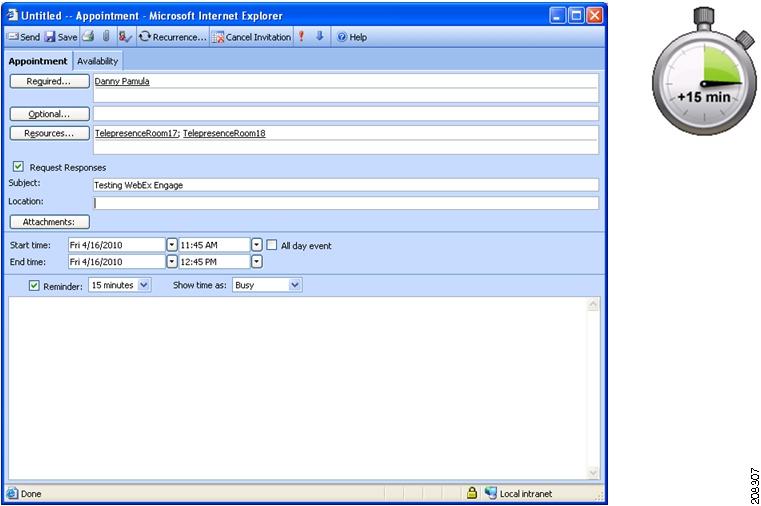This screenshot has width=761, height=506.
Task: Maximize the Appointment window
Action: tap(576, 16)
